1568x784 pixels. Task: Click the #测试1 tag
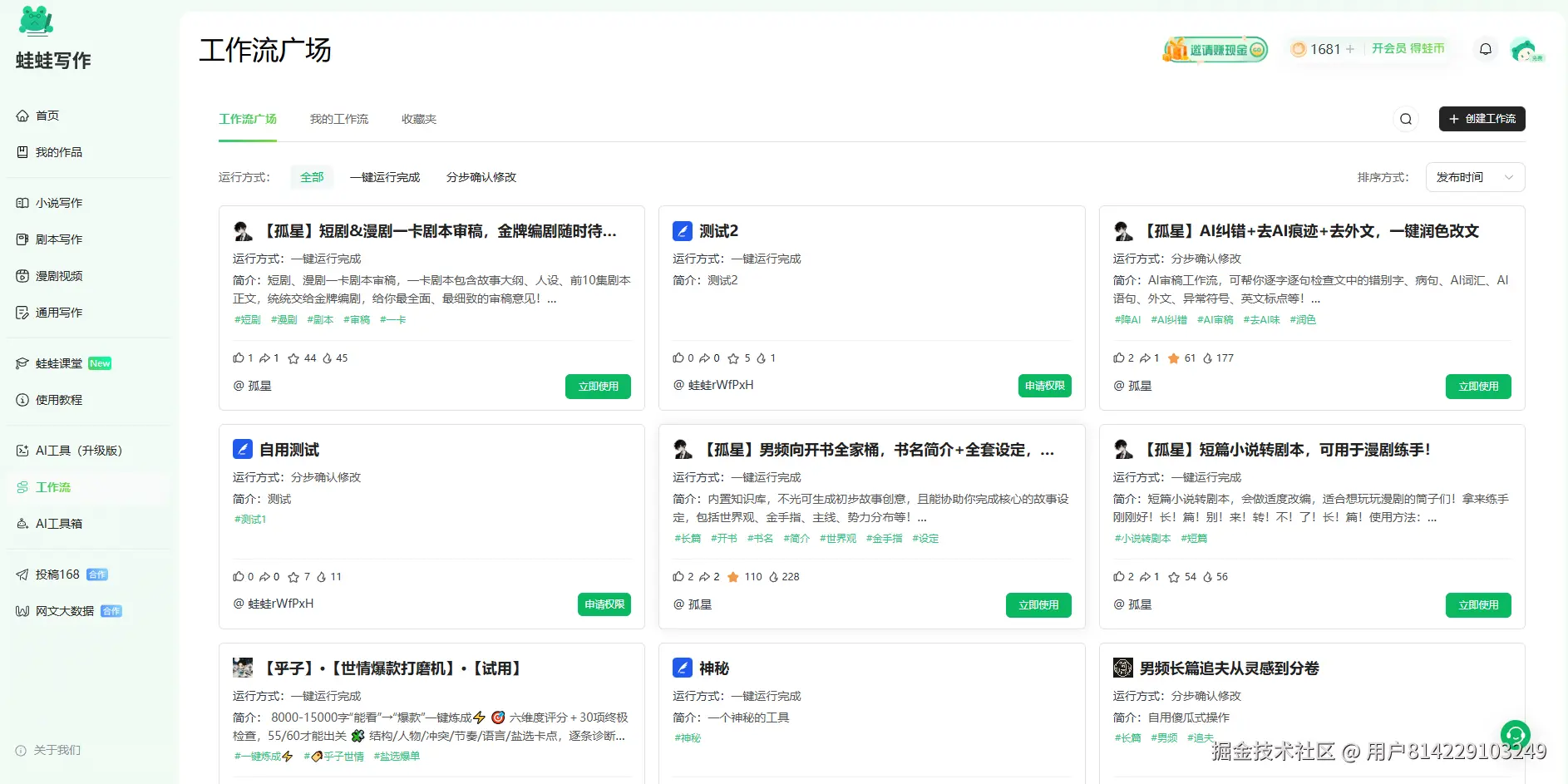point(250,519)
